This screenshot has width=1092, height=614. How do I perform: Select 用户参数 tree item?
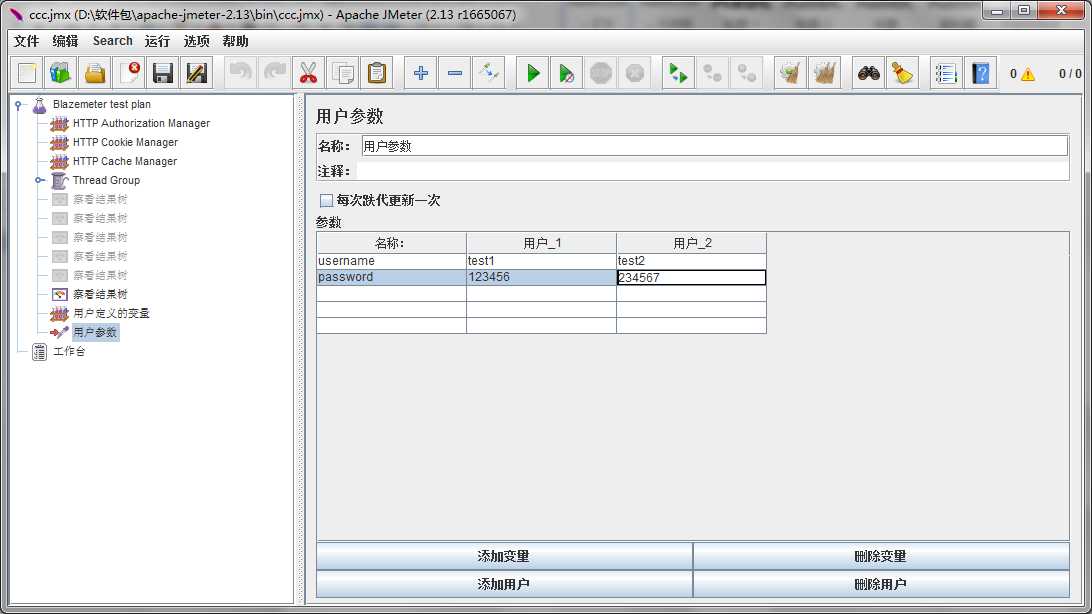point(95,333)
